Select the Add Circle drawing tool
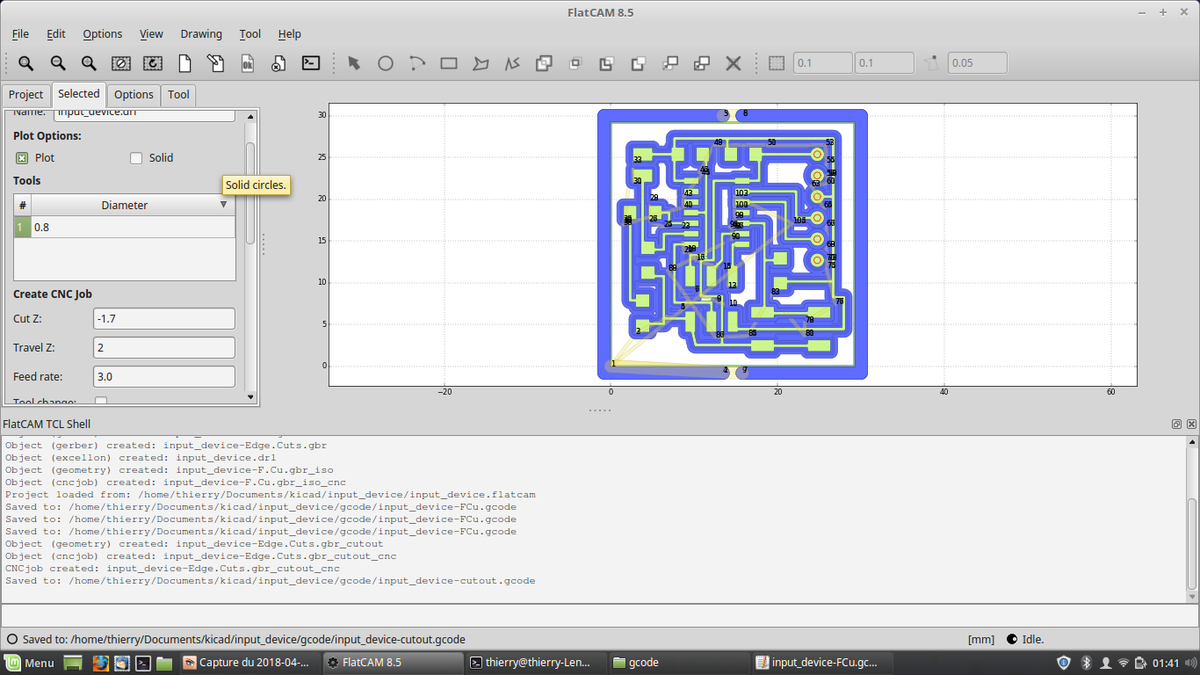1200x675 pixels. click(x=385, y=63)
